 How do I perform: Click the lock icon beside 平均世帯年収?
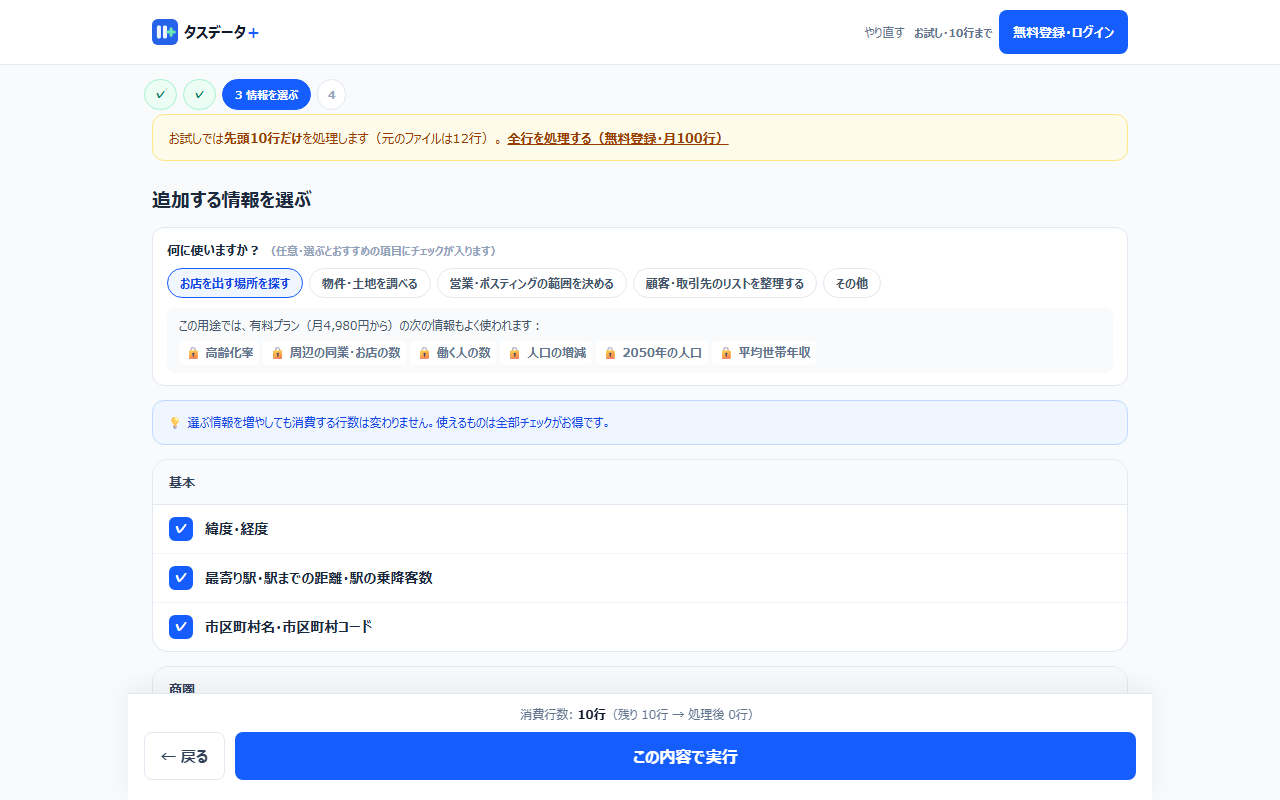(x=726, y=353)
